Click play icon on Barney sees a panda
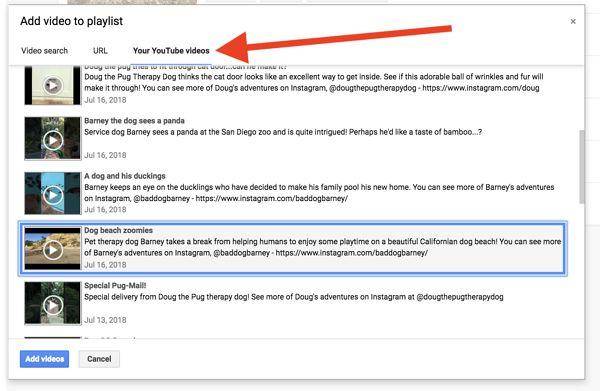Viewport: 600px width, 391px height. point(53,140)
